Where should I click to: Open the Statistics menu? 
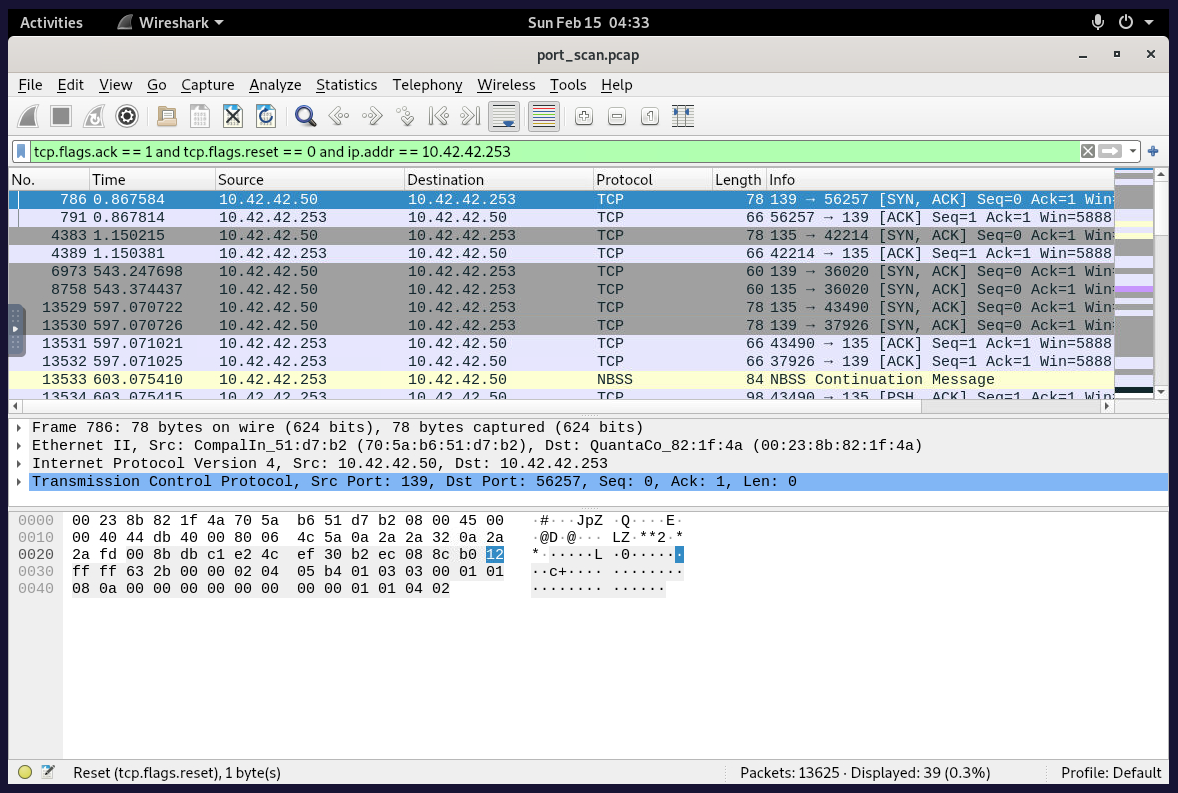[x=346, y=85]
